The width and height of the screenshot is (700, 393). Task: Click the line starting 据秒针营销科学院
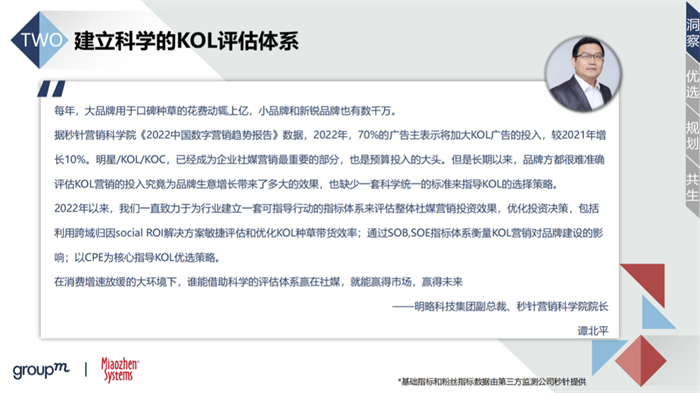pyautogui.click(x=330, y=135)
